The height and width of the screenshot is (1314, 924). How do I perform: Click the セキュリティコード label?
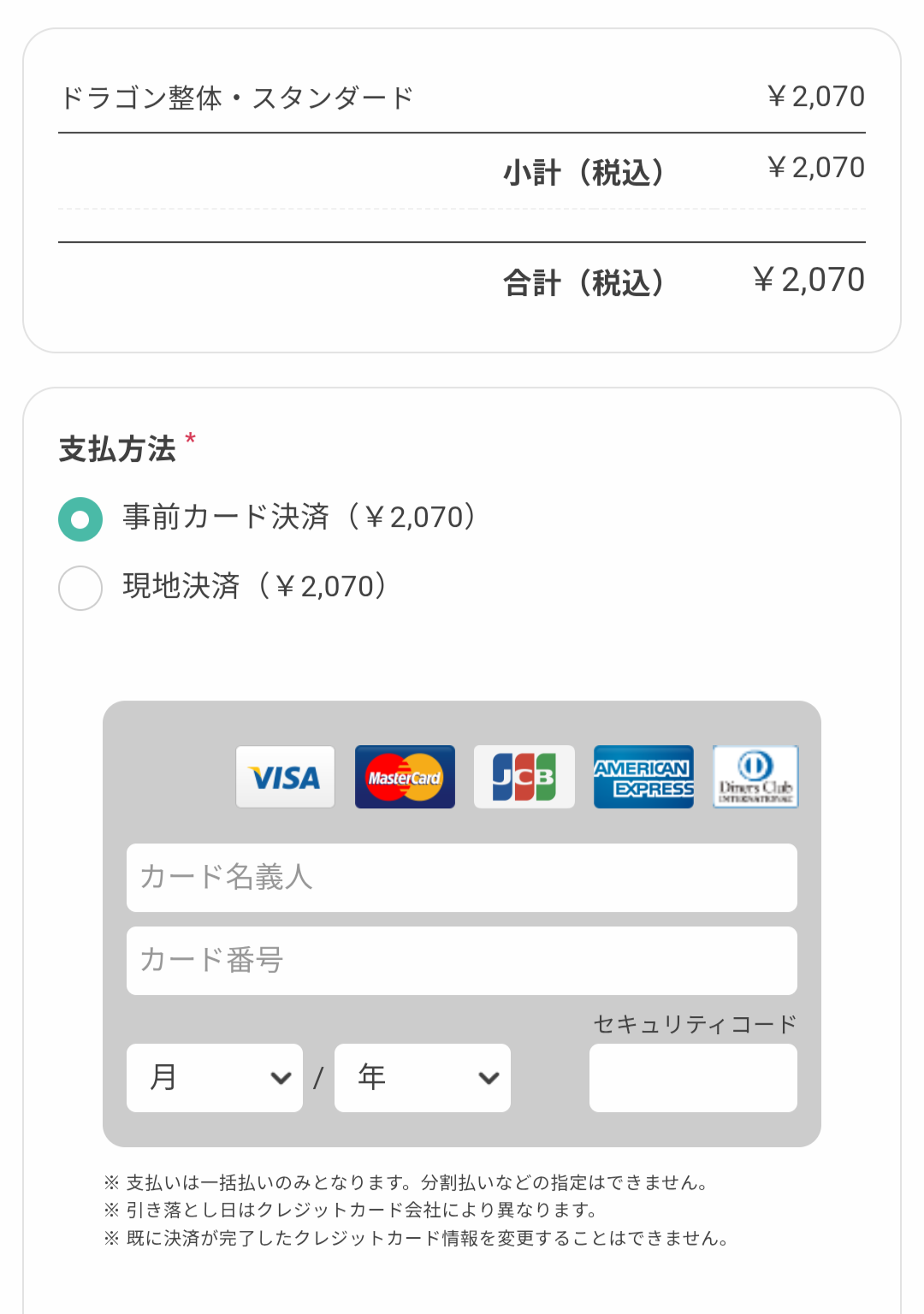(x=695, y=1024)
